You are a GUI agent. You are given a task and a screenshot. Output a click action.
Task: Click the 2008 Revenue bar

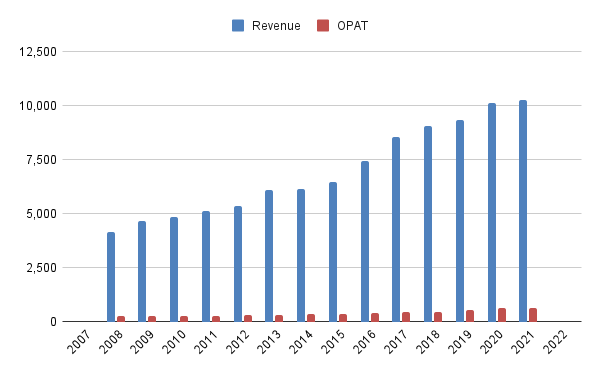[111, 277]
